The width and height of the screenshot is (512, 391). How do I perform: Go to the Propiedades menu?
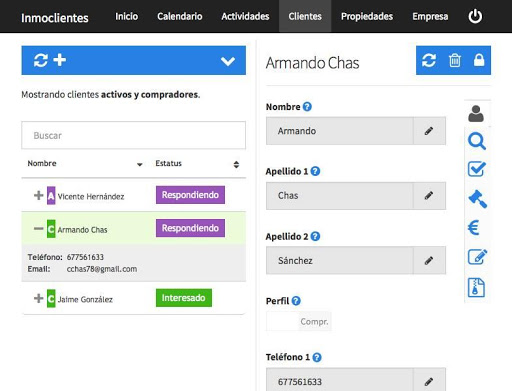[x=367, y=16]
